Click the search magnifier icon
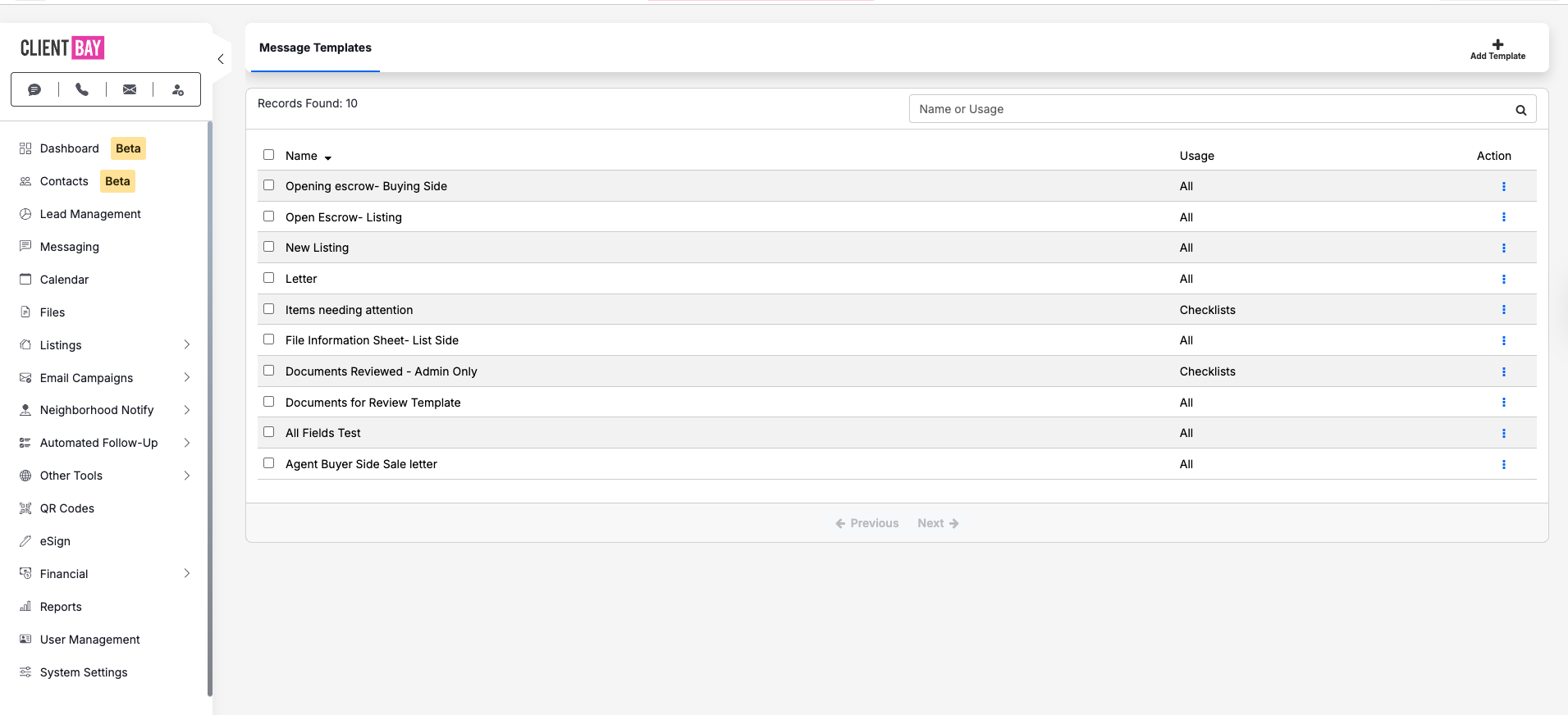Screen dimensions: 1568x715 [x=1520, y=110]
